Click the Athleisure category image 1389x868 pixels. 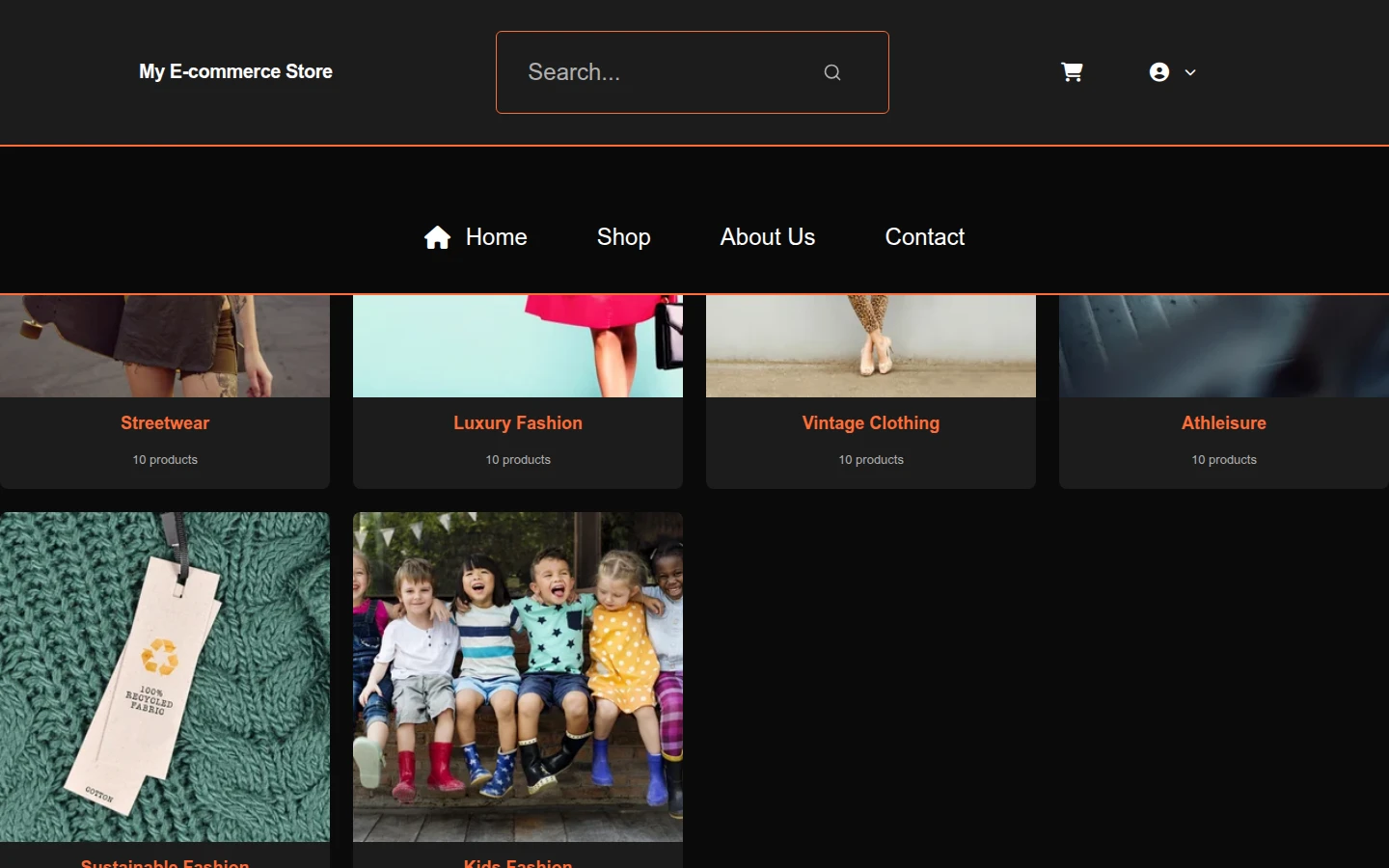pos(1224,346)
